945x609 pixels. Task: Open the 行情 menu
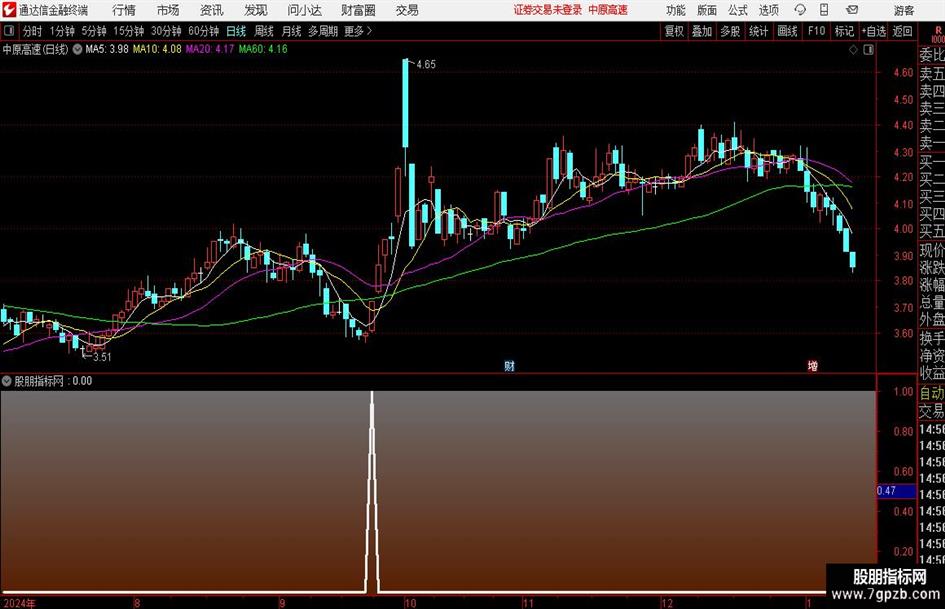124,10
